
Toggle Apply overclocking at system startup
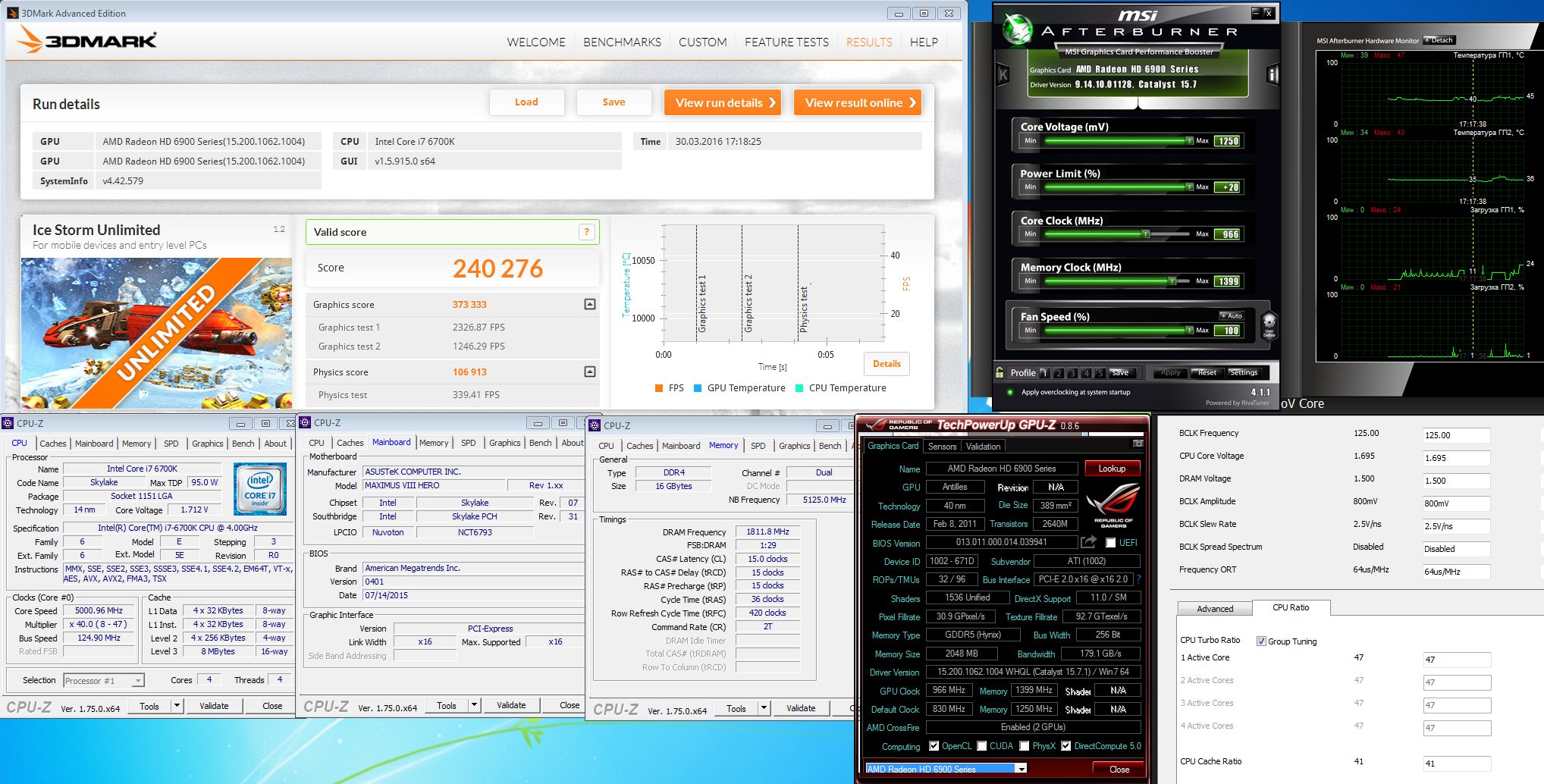pyautogui.click(x=1010, y=392)
